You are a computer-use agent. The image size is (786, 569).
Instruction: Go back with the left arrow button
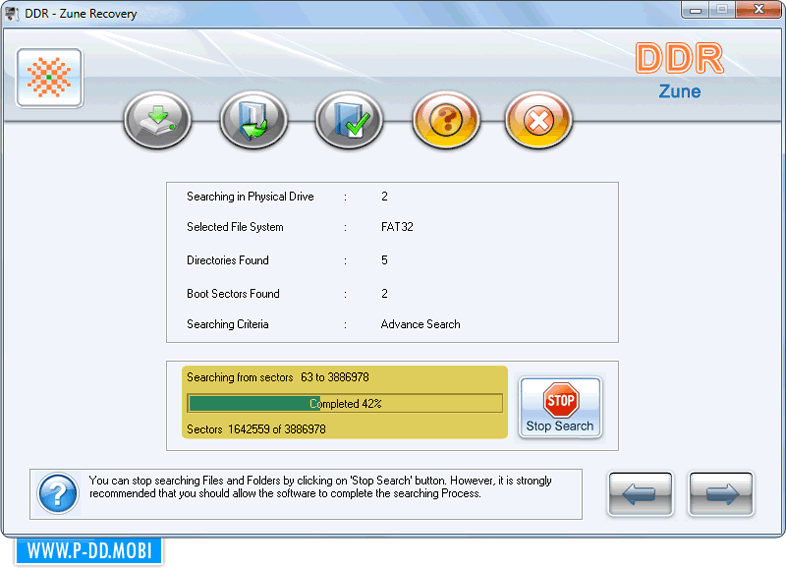pyautogui.click(x=640, y=494)
